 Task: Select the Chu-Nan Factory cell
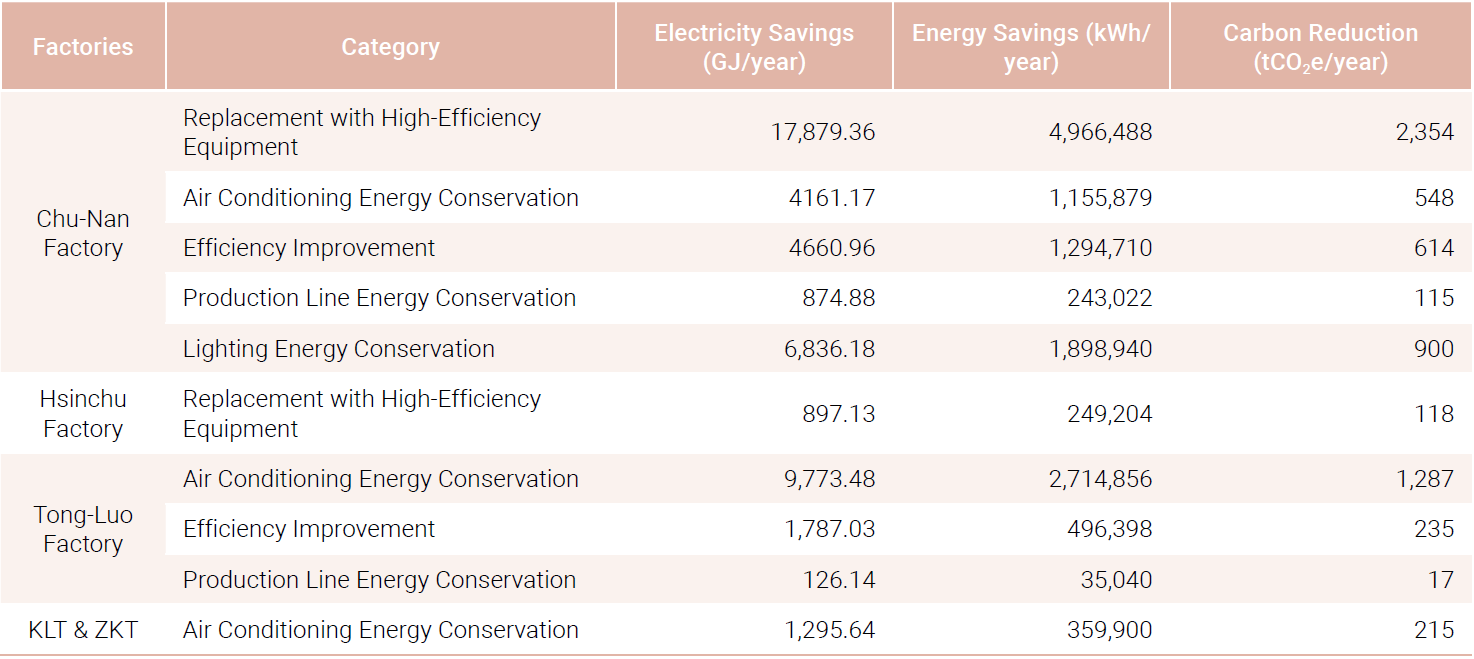83,233
